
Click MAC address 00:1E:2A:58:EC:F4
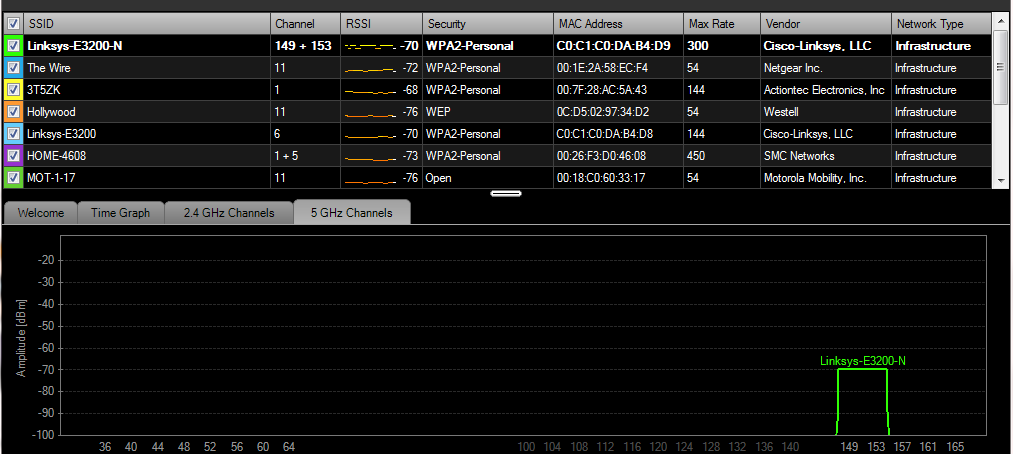point(618,68)
